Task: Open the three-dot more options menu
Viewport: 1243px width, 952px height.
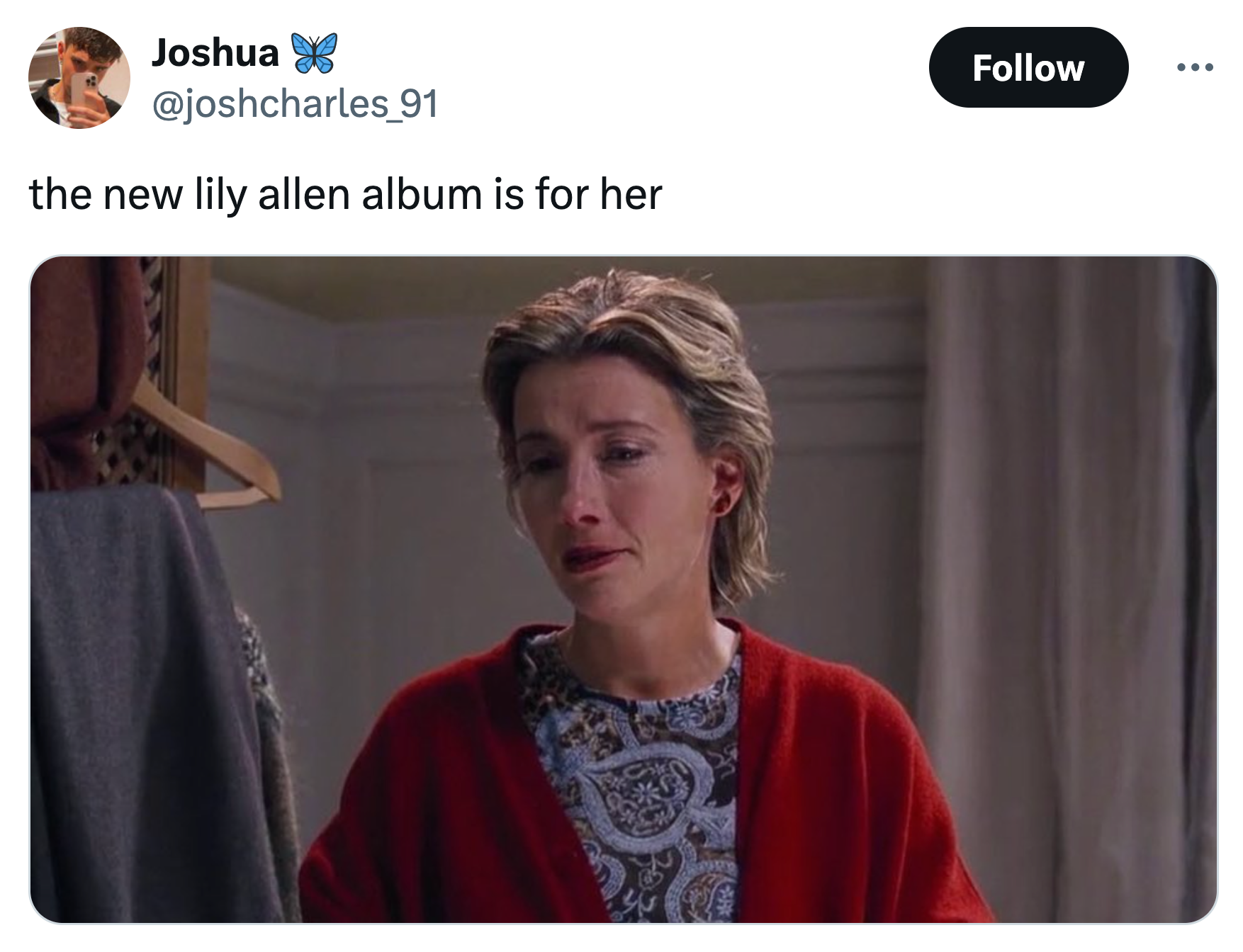Action: [1195, 68]
